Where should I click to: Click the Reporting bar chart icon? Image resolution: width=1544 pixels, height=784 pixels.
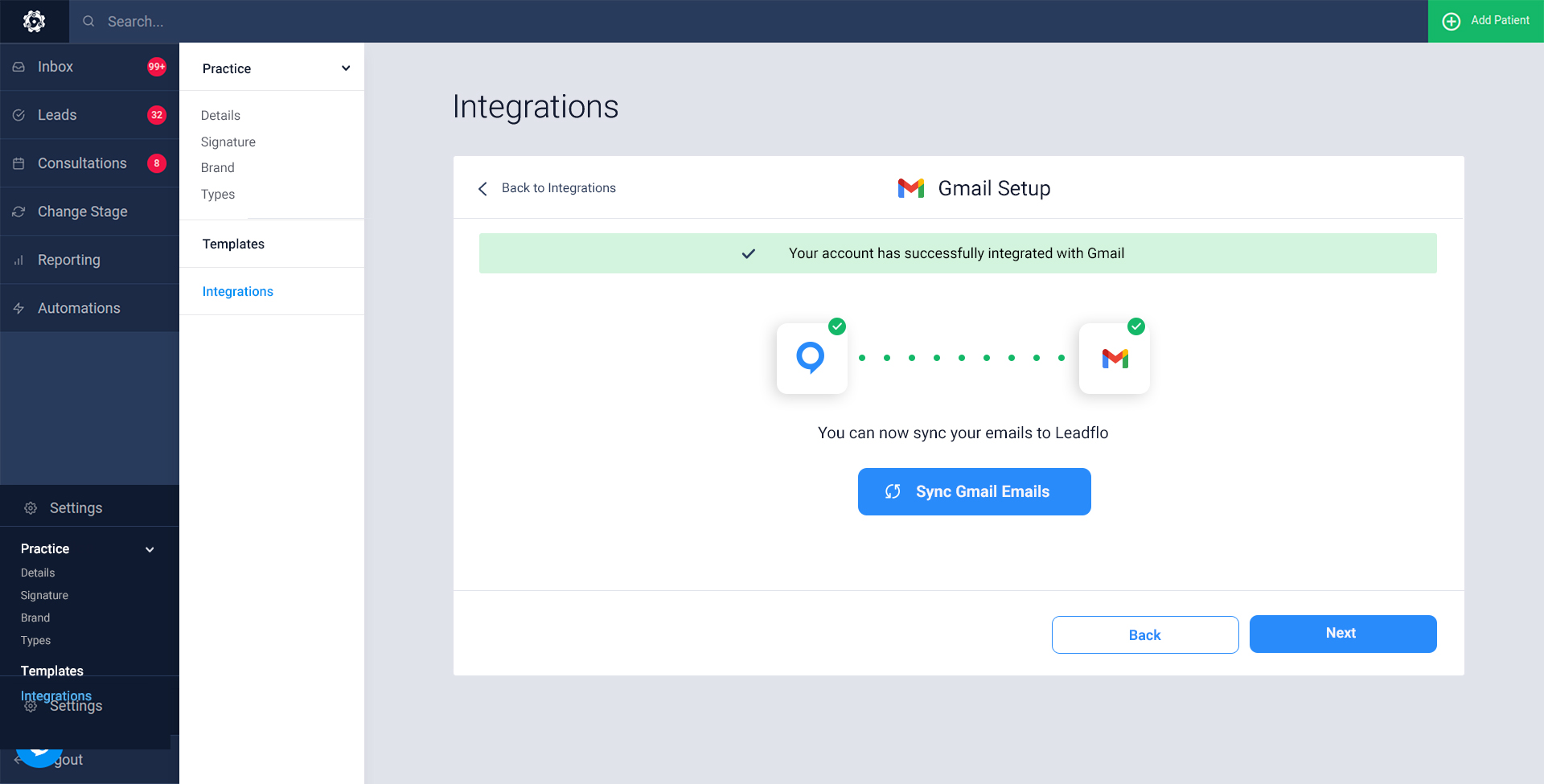[x=18, y=261]
